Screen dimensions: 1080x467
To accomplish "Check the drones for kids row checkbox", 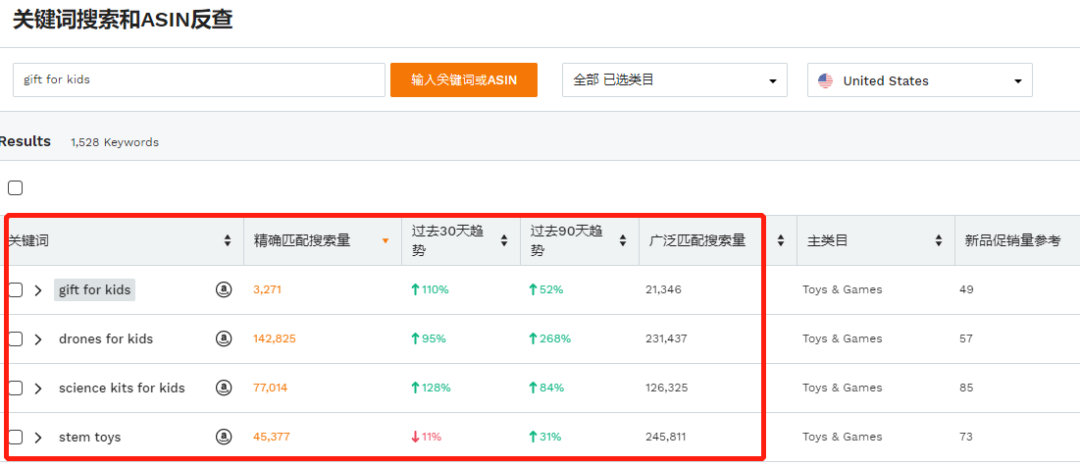I will tap(15, 339).
